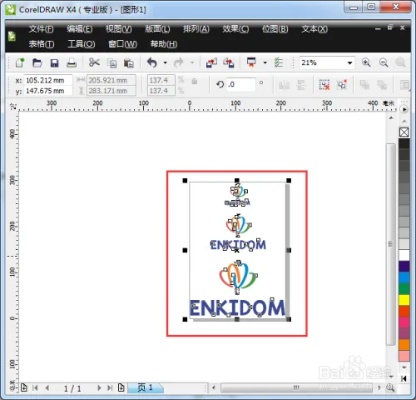Click the Import icon
The width and height of the screenshot is (416, 400).
pos(211,63)
